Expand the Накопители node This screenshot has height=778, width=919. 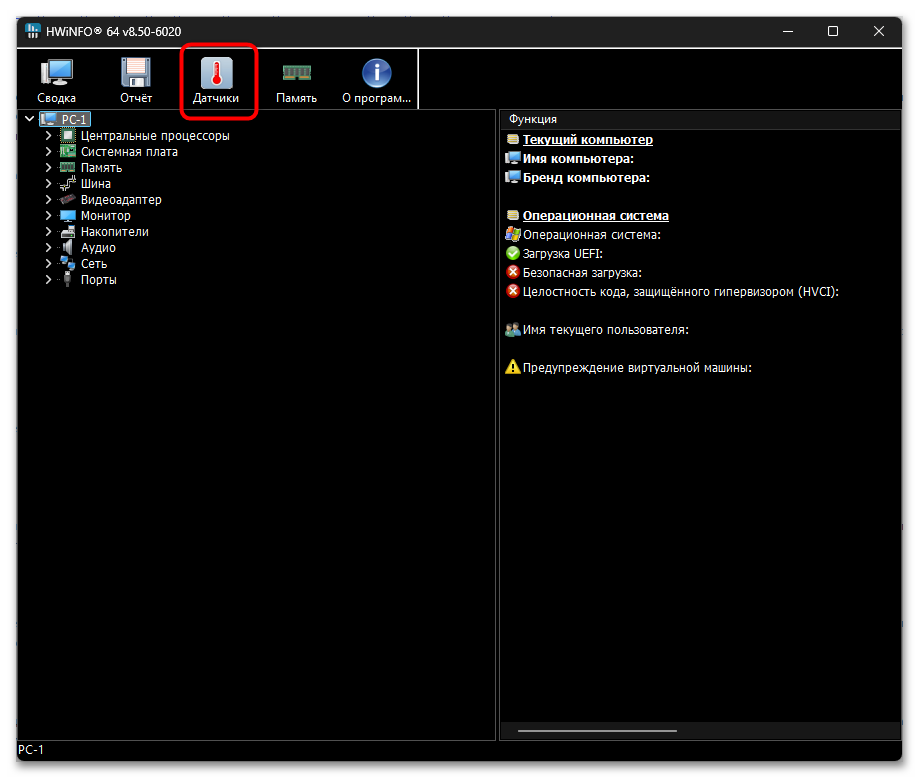tap(49, 232)
